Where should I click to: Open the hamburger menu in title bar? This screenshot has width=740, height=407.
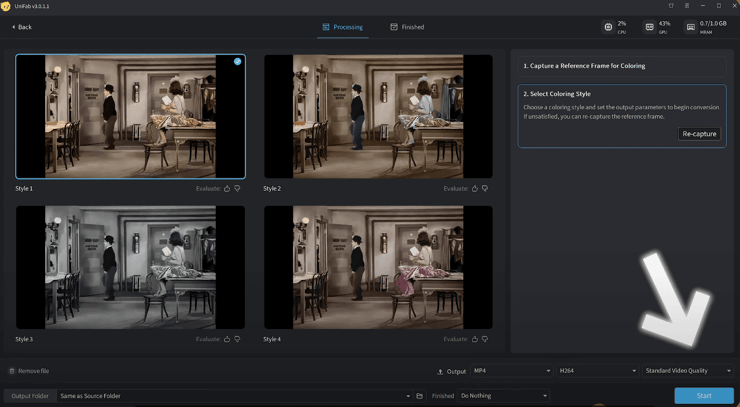687,6
